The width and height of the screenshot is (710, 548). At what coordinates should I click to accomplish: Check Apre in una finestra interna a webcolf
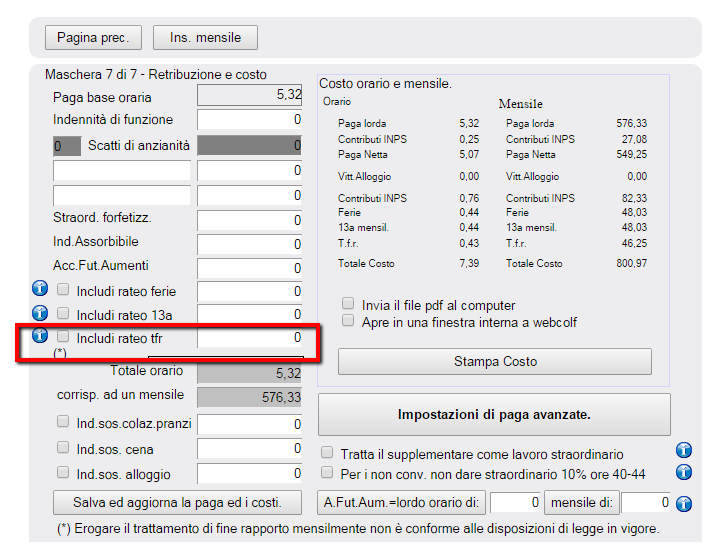[x=348, y=321]
